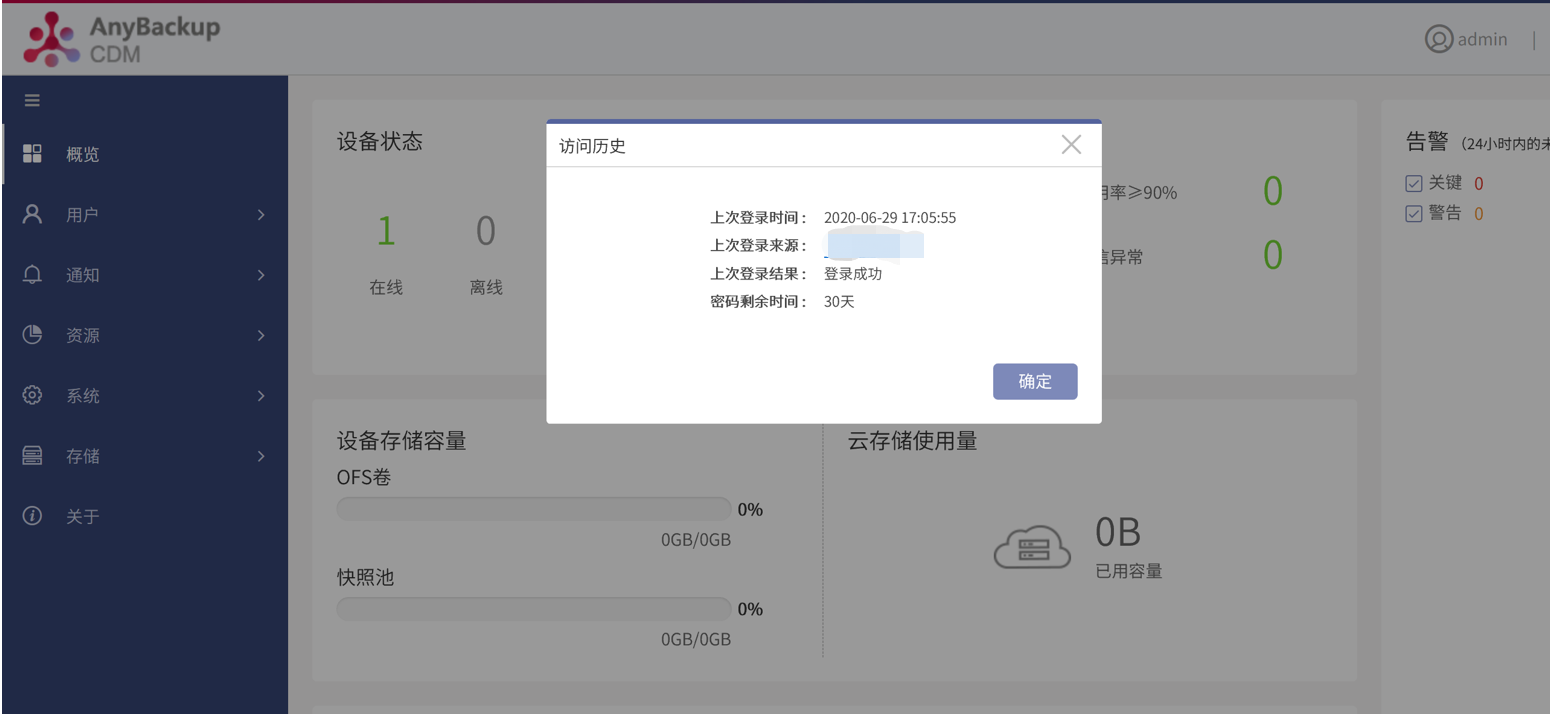The width and height of the screenshot is (1550, 714).
Task: Uncheck the 警告 warning alerts checkbox
Action: click(x=1414, y=212)
